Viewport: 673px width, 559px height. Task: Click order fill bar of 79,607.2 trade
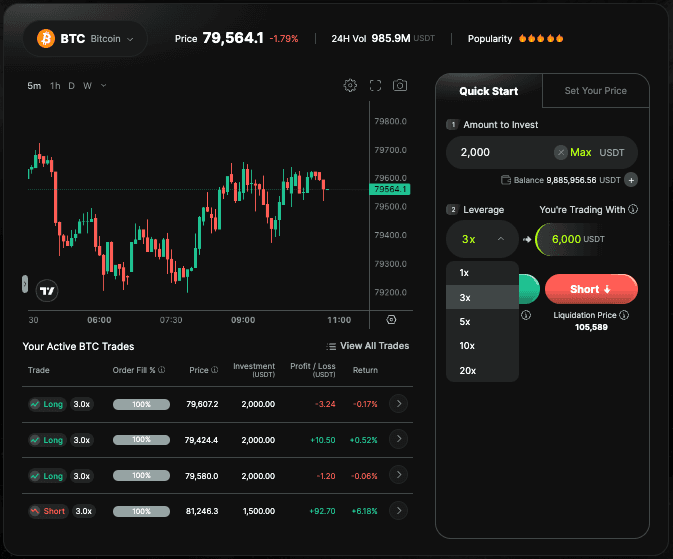click(x=141, y=404)
